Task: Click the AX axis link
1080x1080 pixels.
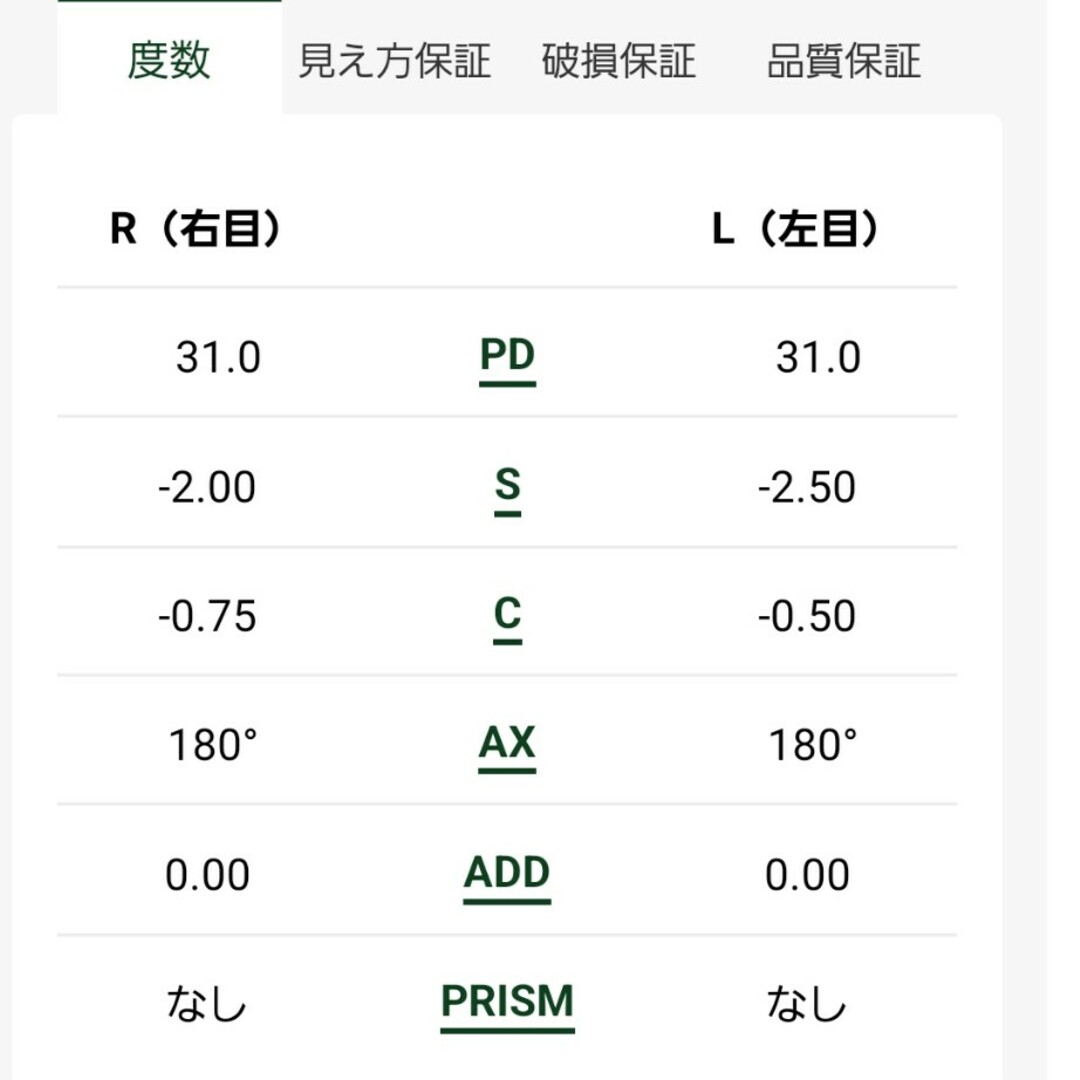Action: click(x=508, y=748)
